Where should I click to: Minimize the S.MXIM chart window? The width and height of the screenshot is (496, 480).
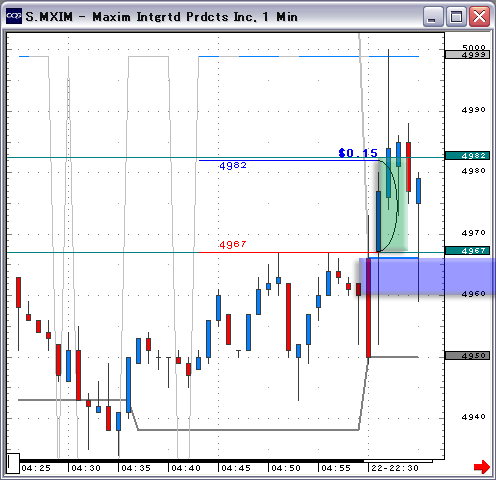[432, 16]
